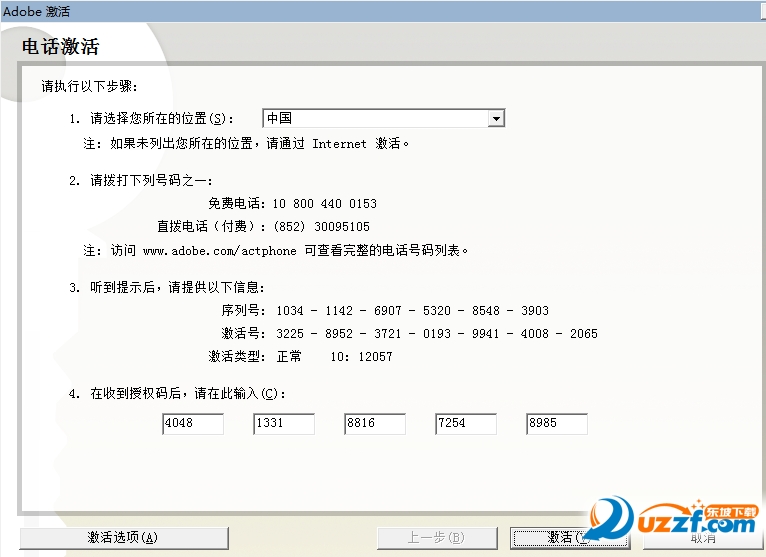Open the location dropdown showing 中国
The width and height of the screenshot is (766, 557).
(x=383, y=118)
